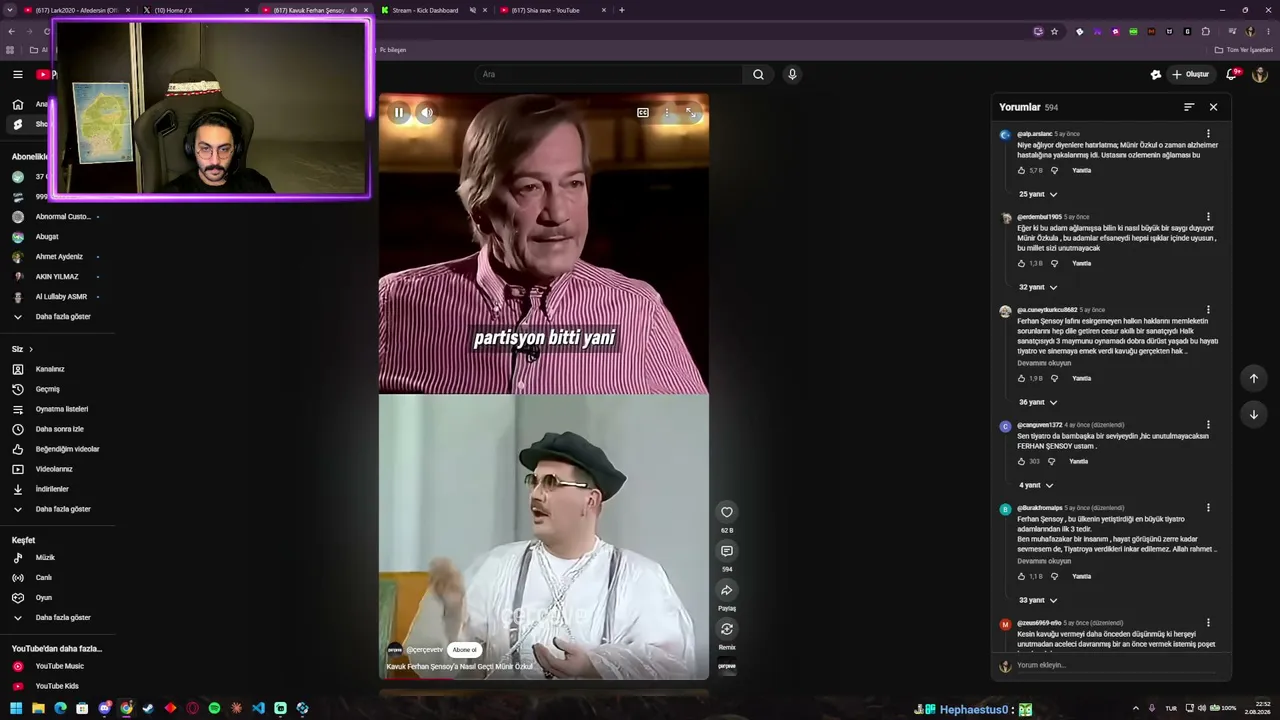Like @alp.arslanc's comment
This screenshot has width=1280, height=720.
coord(1021,171)
